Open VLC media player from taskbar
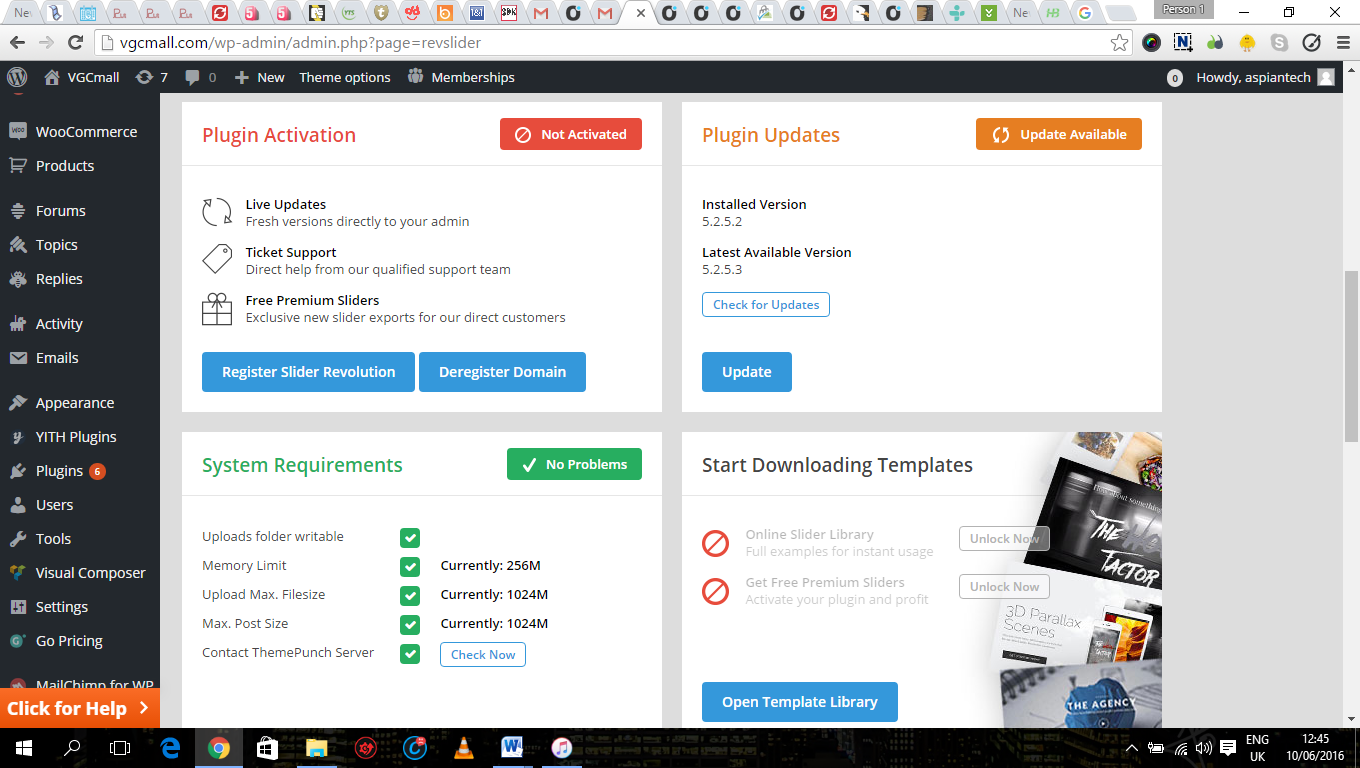This screenshot has height=768, width=1360. 464,747
